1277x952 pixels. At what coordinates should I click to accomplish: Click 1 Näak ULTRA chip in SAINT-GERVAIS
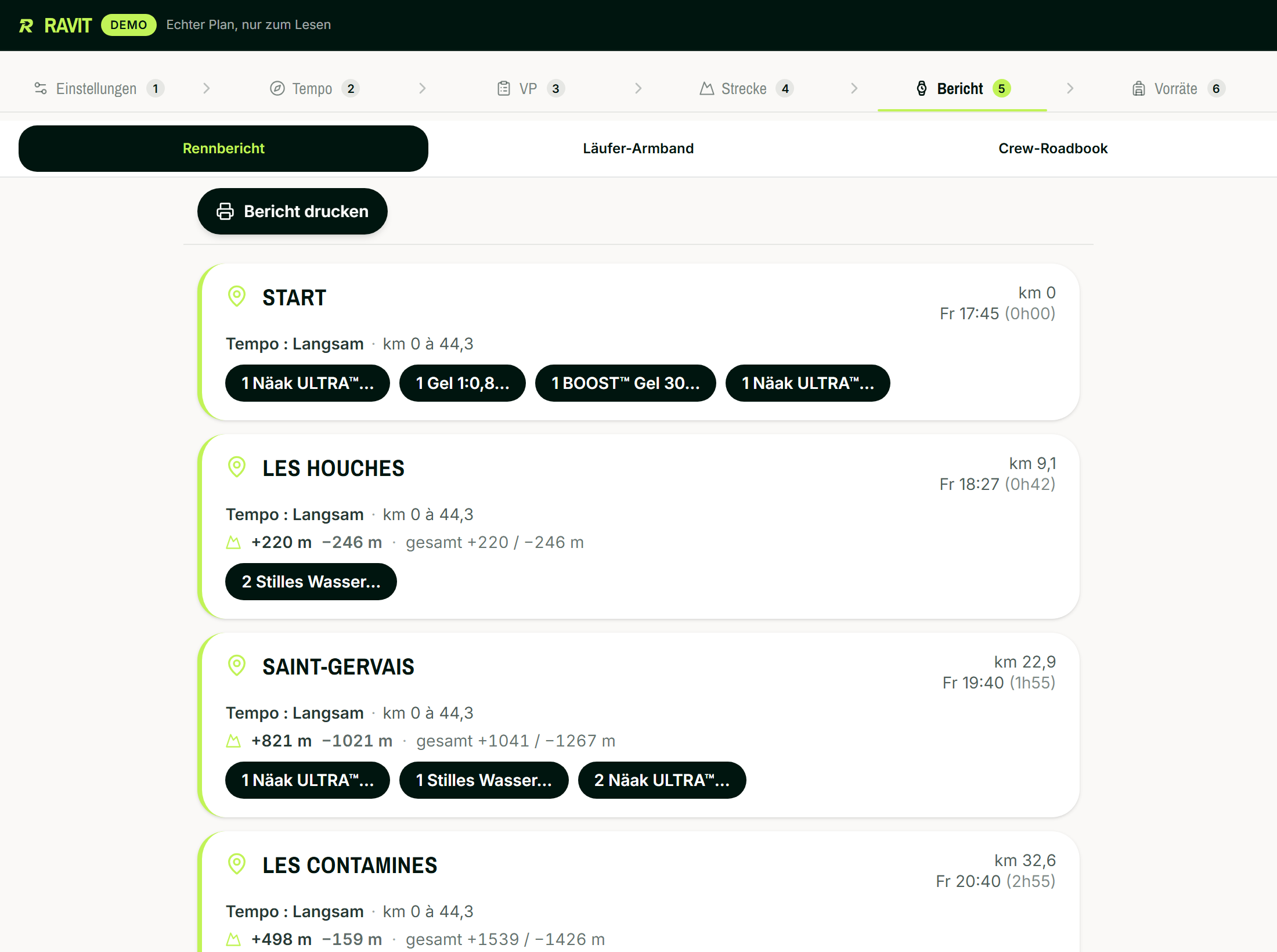[x=308, y=780]
